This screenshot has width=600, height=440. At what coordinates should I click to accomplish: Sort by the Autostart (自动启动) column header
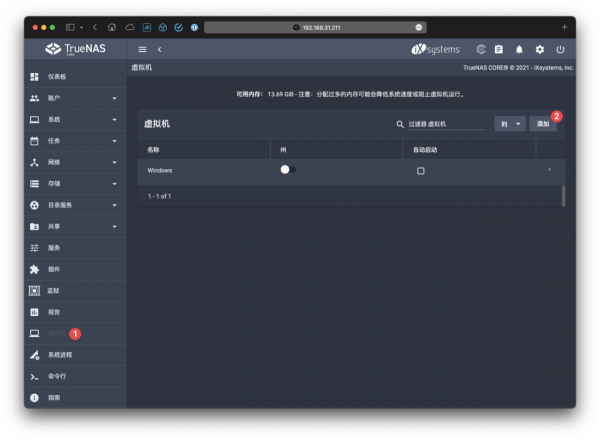[425, 150]
